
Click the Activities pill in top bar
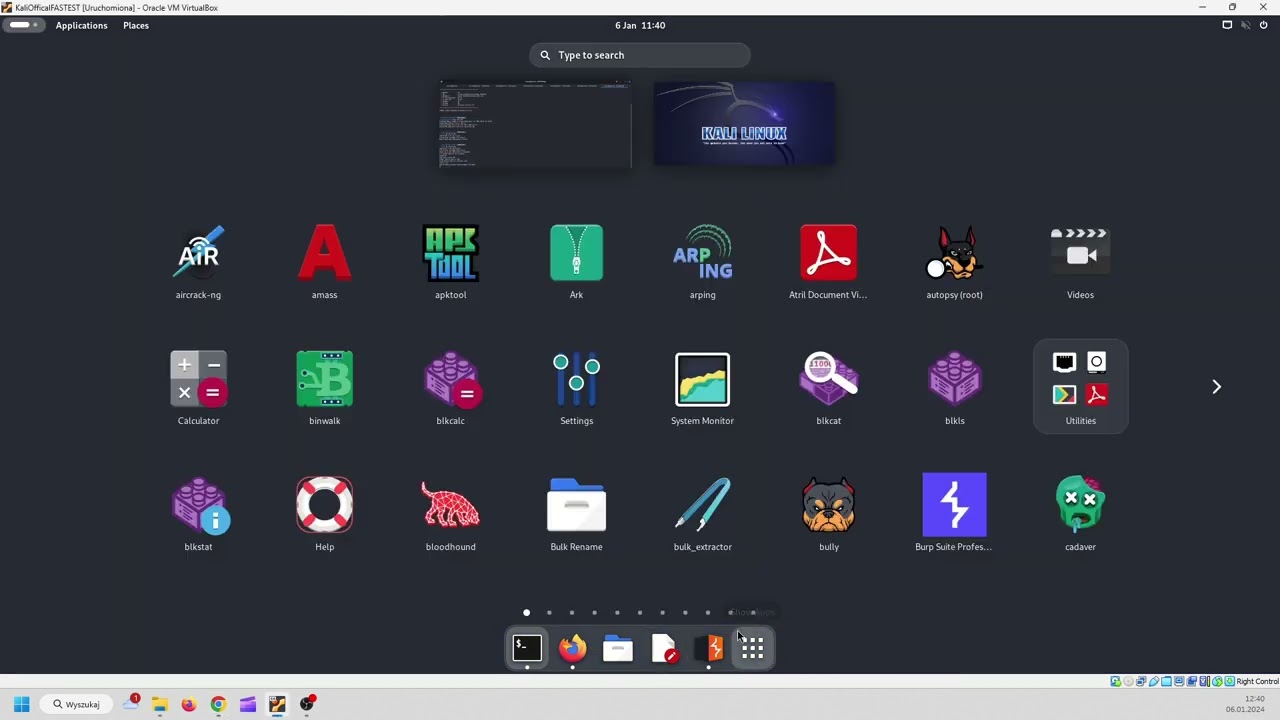pos(24,25)
